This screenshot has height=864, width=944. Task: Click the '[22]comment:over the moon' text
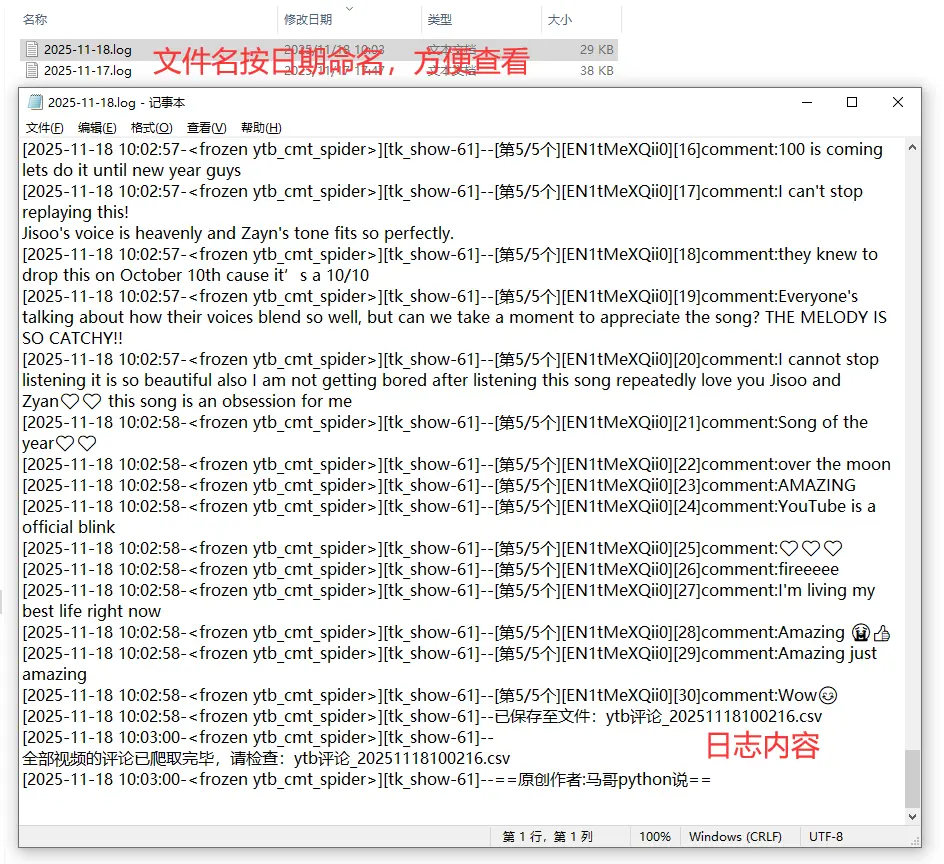click(781, 464)
